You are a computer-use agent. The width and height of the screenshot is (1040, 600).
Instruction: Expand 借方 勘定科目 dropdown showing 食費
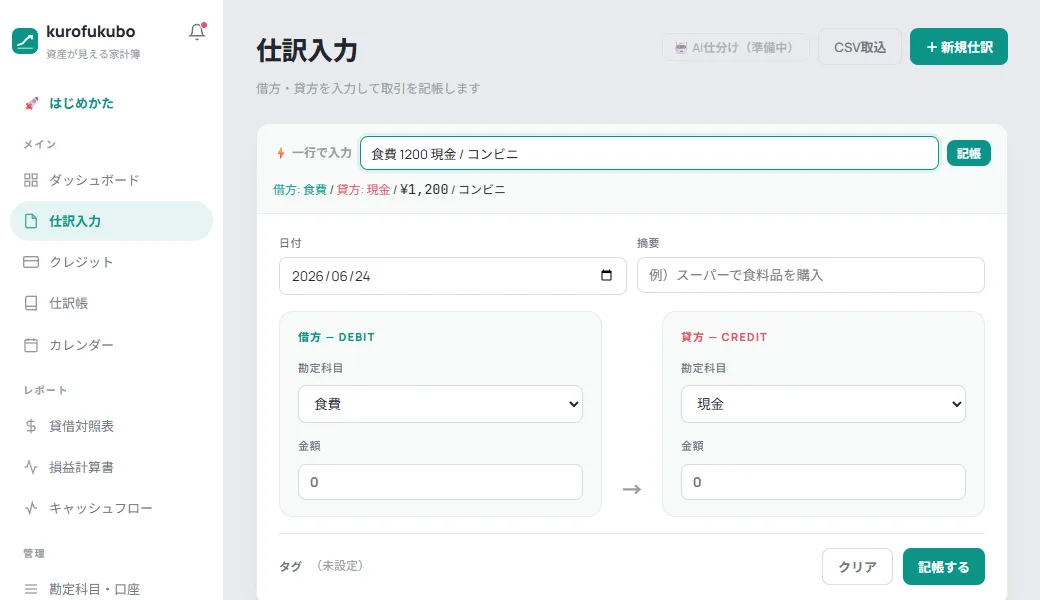(440, 404)
